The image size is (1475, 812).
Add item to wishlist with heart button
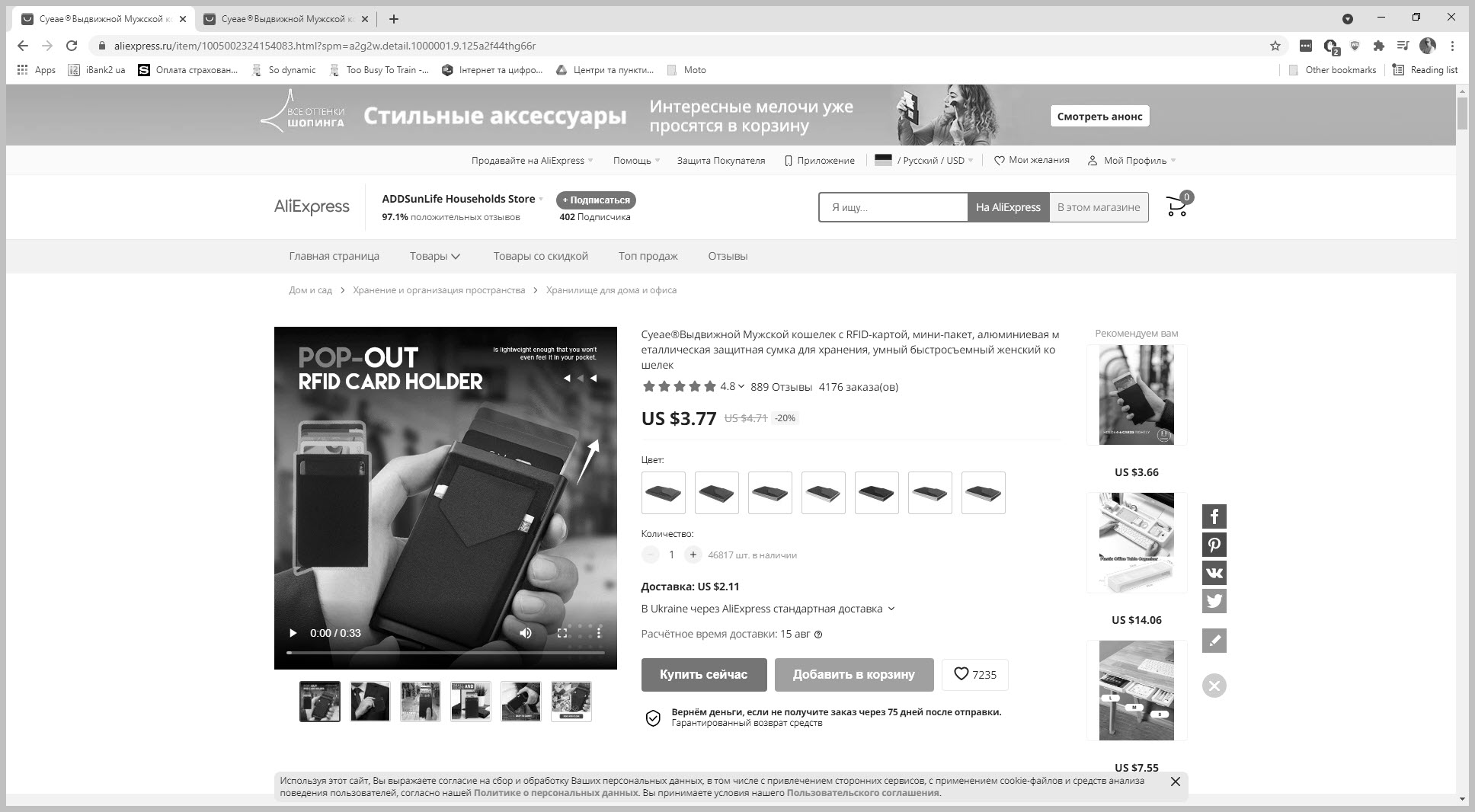[974, 674]
